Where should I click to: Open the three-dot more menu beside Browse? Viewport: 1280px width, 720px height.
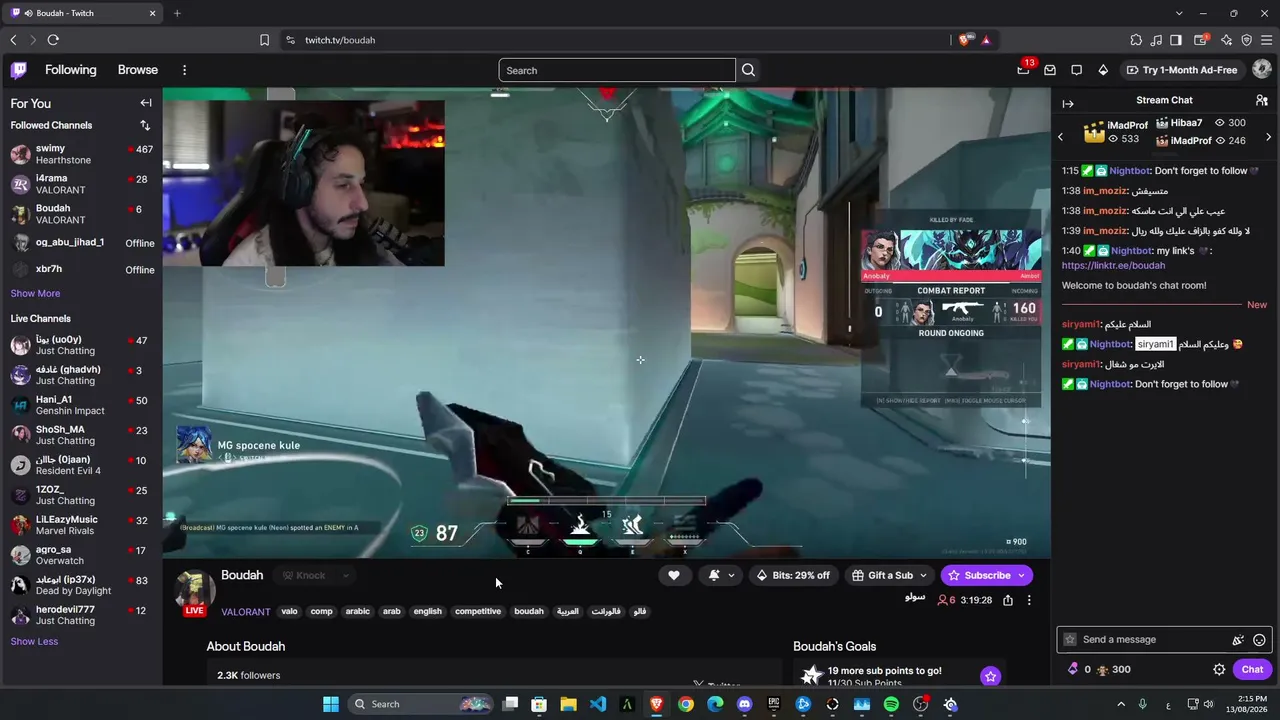tap(184, 70)
